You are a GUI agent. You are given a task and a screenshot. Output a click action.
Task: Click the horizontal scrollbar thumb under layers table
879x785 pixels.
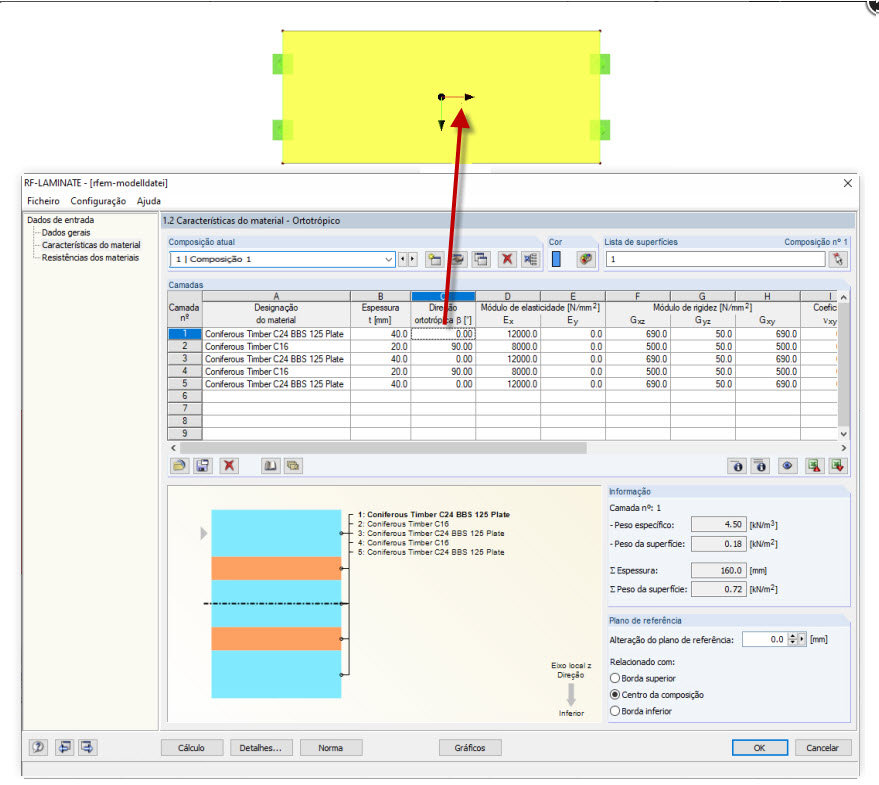[x=383, y=448]
